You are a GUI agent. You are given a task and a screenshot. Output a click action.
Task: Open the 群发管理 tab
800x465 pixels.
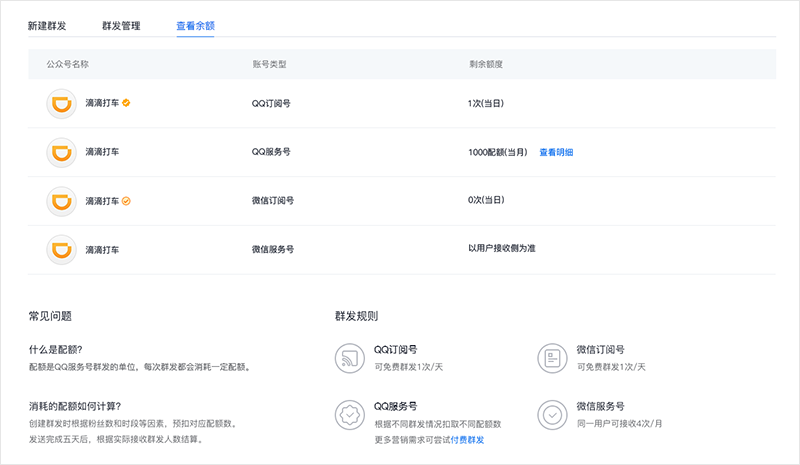[121, 26]
